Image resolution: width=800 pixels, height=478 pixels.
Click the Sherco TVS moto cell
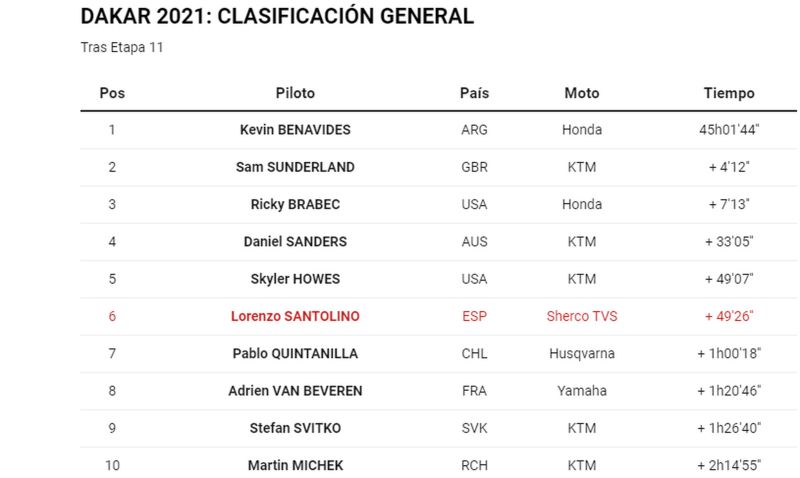coord(582,316)
